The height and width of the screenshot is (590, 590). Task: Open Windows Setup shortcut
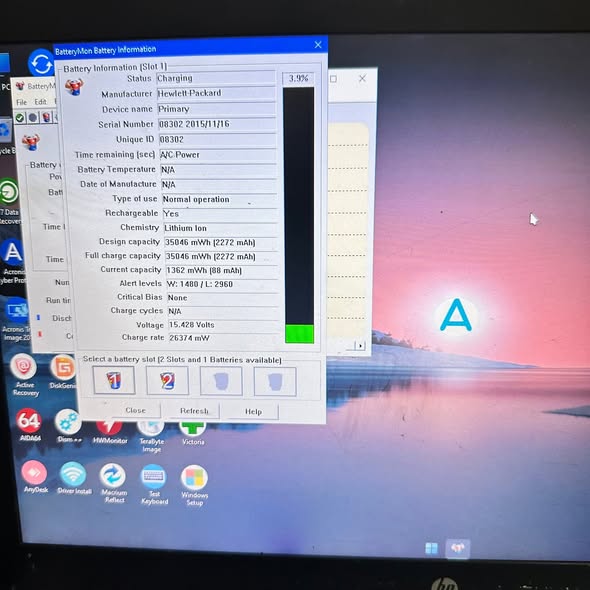pyautogui.click(x=195, y=486)
